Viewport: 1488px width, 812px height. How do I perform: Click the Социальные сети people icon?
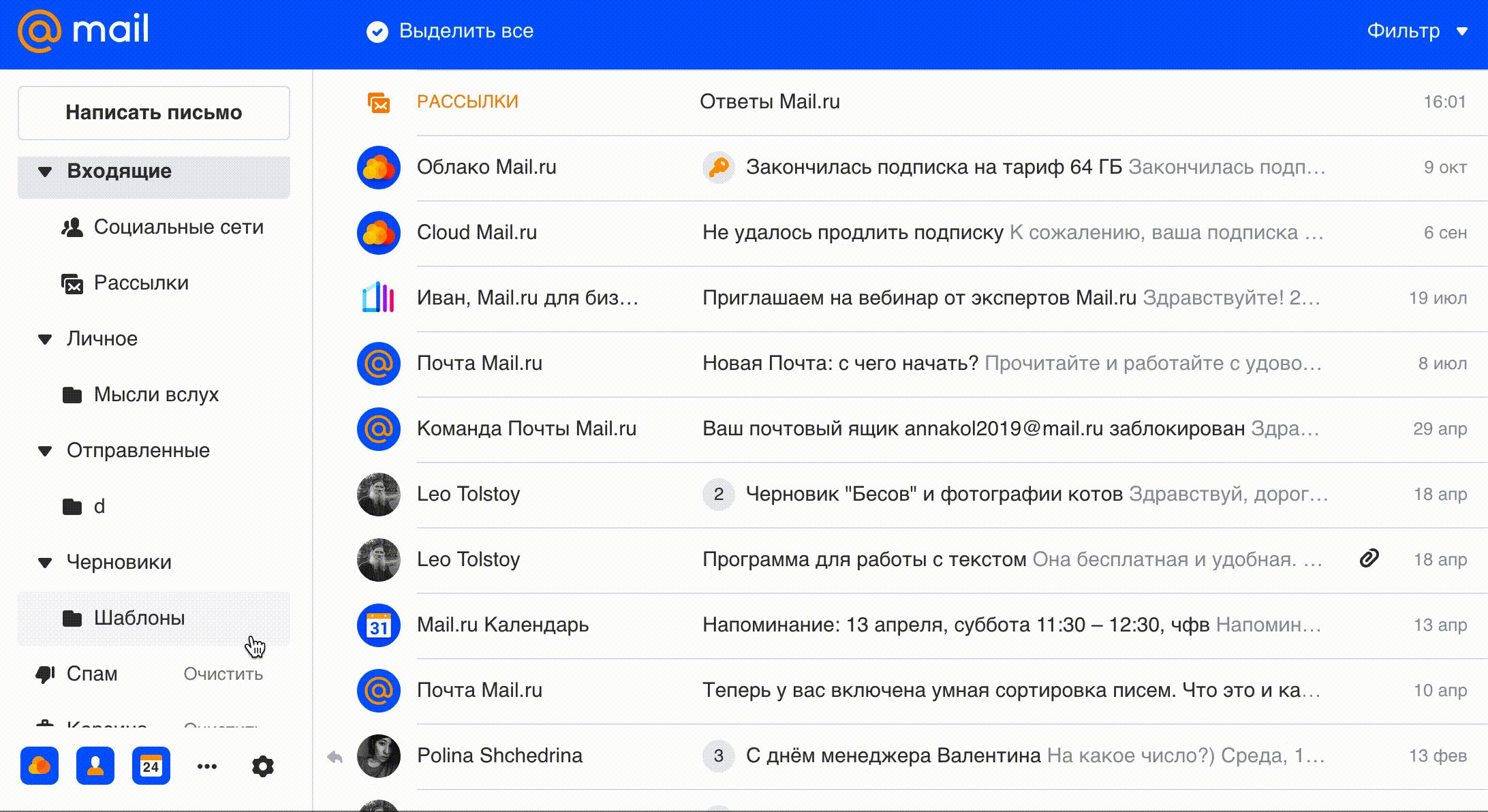click(x=72, y=227)
